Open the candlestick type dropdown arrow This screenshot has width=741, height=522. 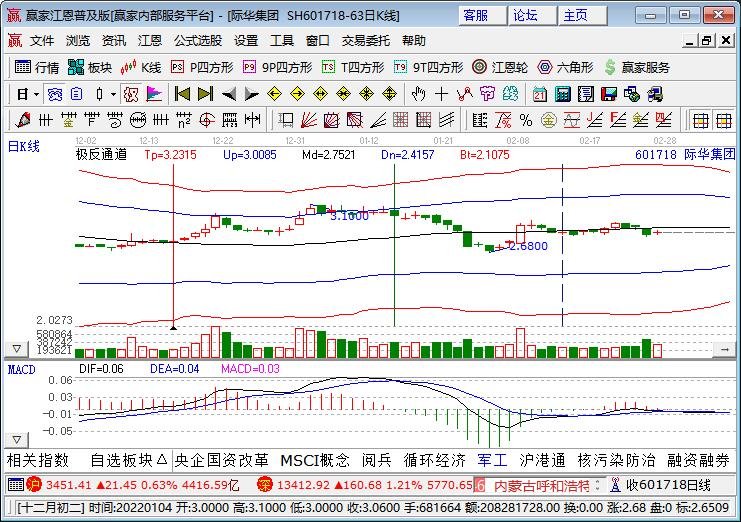tap(113, 94)
